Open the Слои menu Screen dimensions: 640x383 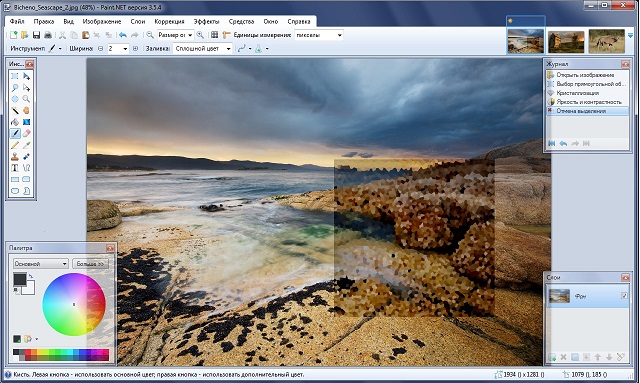coord(138,21)
